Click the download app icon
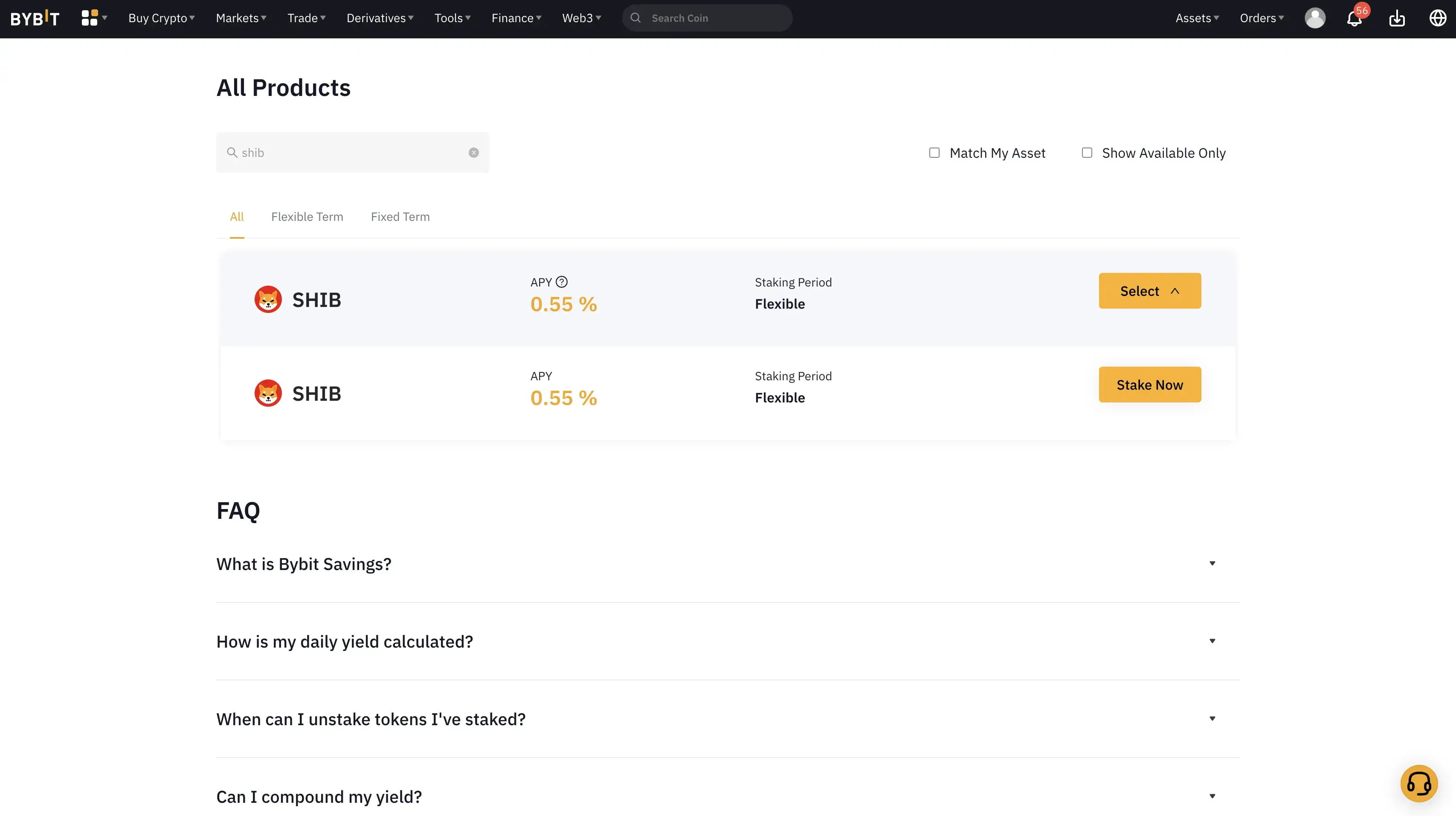Viewport: 1456px width, 816px height. coord(1397,19)
